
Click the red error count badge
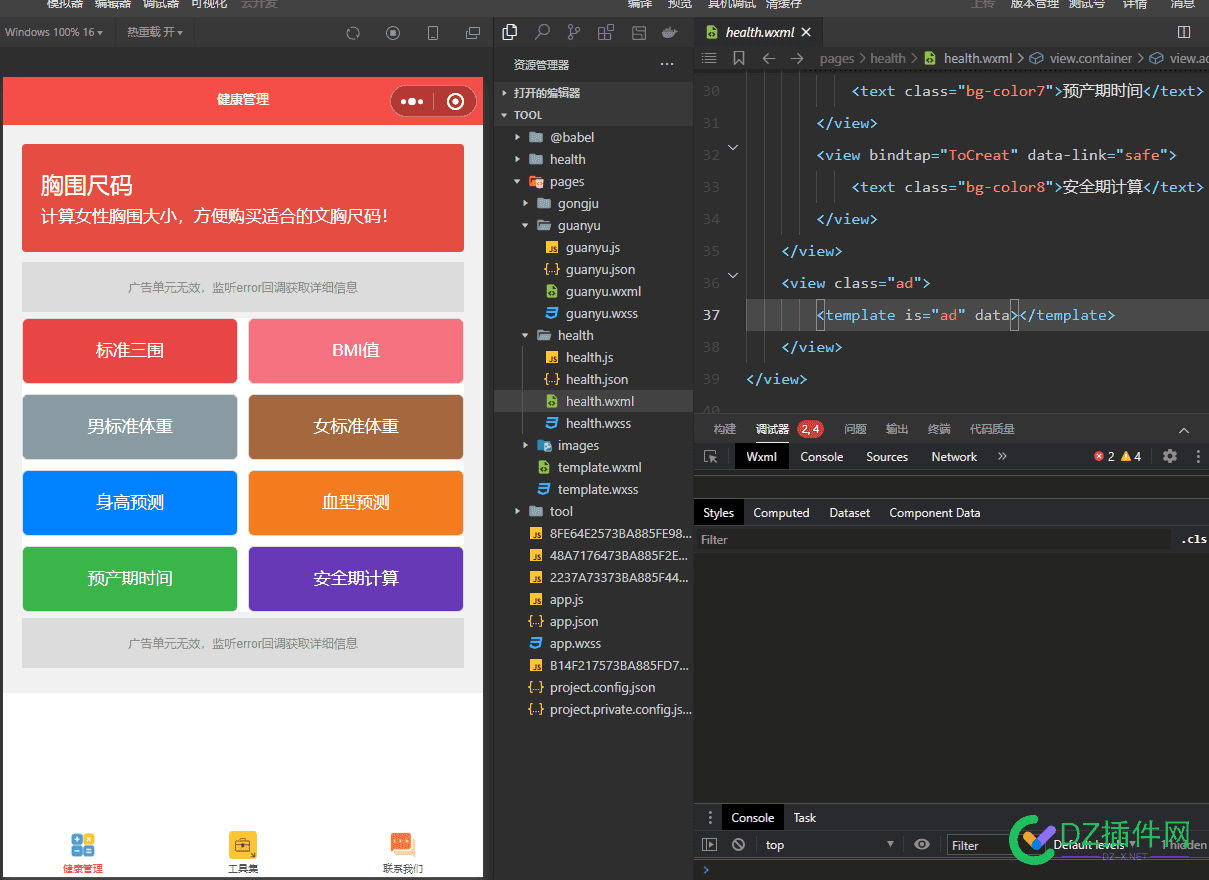coord(1104,456)
